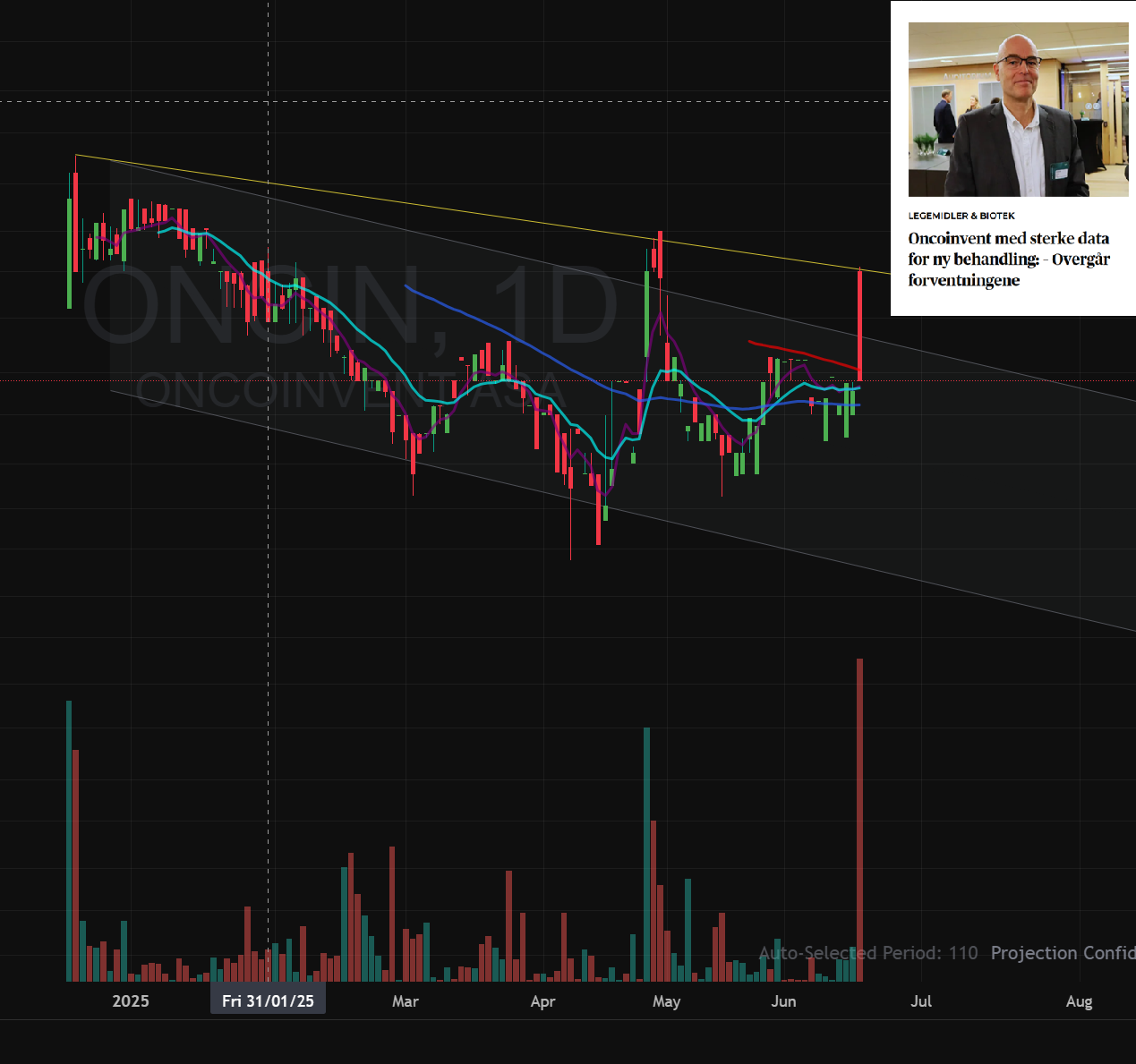Viewport: 1136px width, 1064px height.
Task: Click the news article photo thumbnail
Action: pos(1018,109)
